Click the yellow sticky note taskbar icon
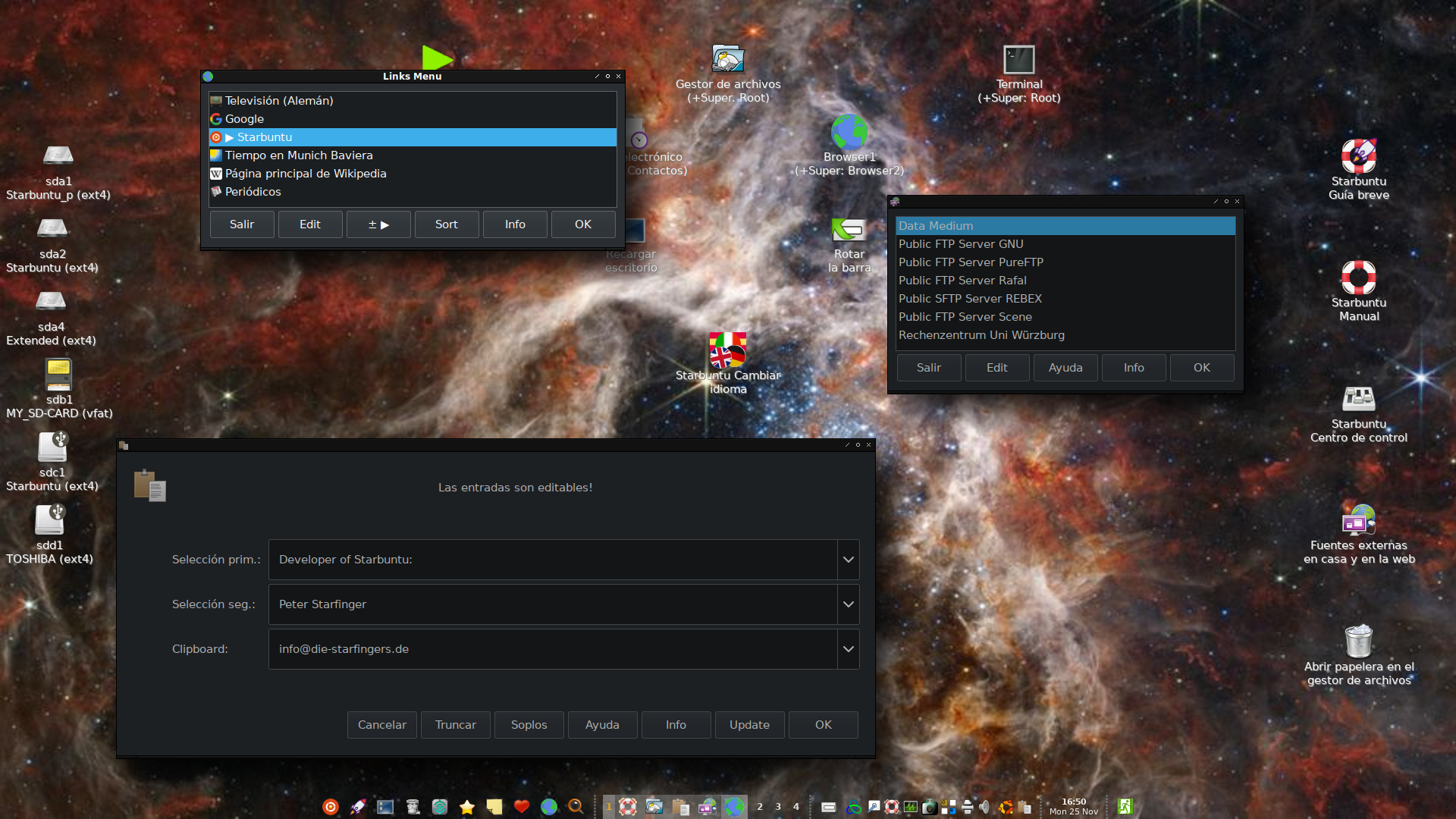This screenshot has width=1456, height=819. click(x=494, y=807)
